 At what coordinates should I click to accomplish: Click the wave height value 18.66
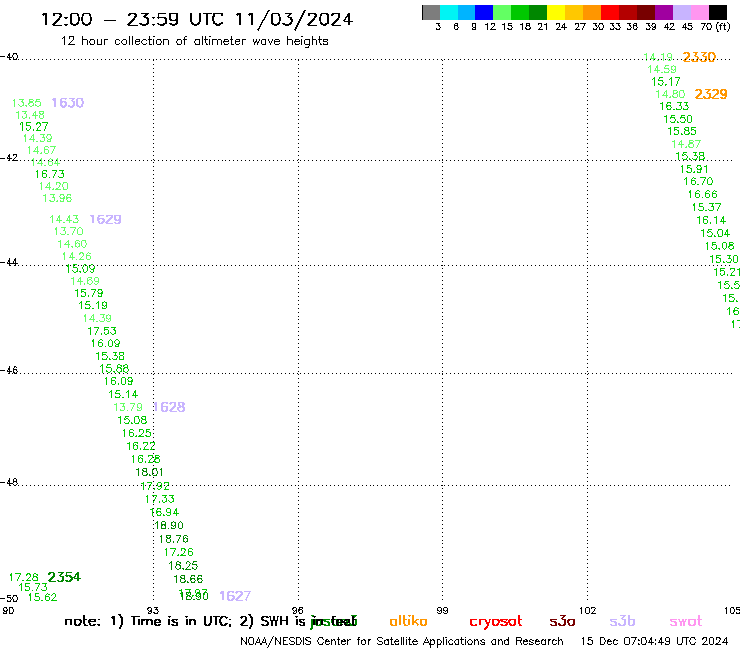188,580
